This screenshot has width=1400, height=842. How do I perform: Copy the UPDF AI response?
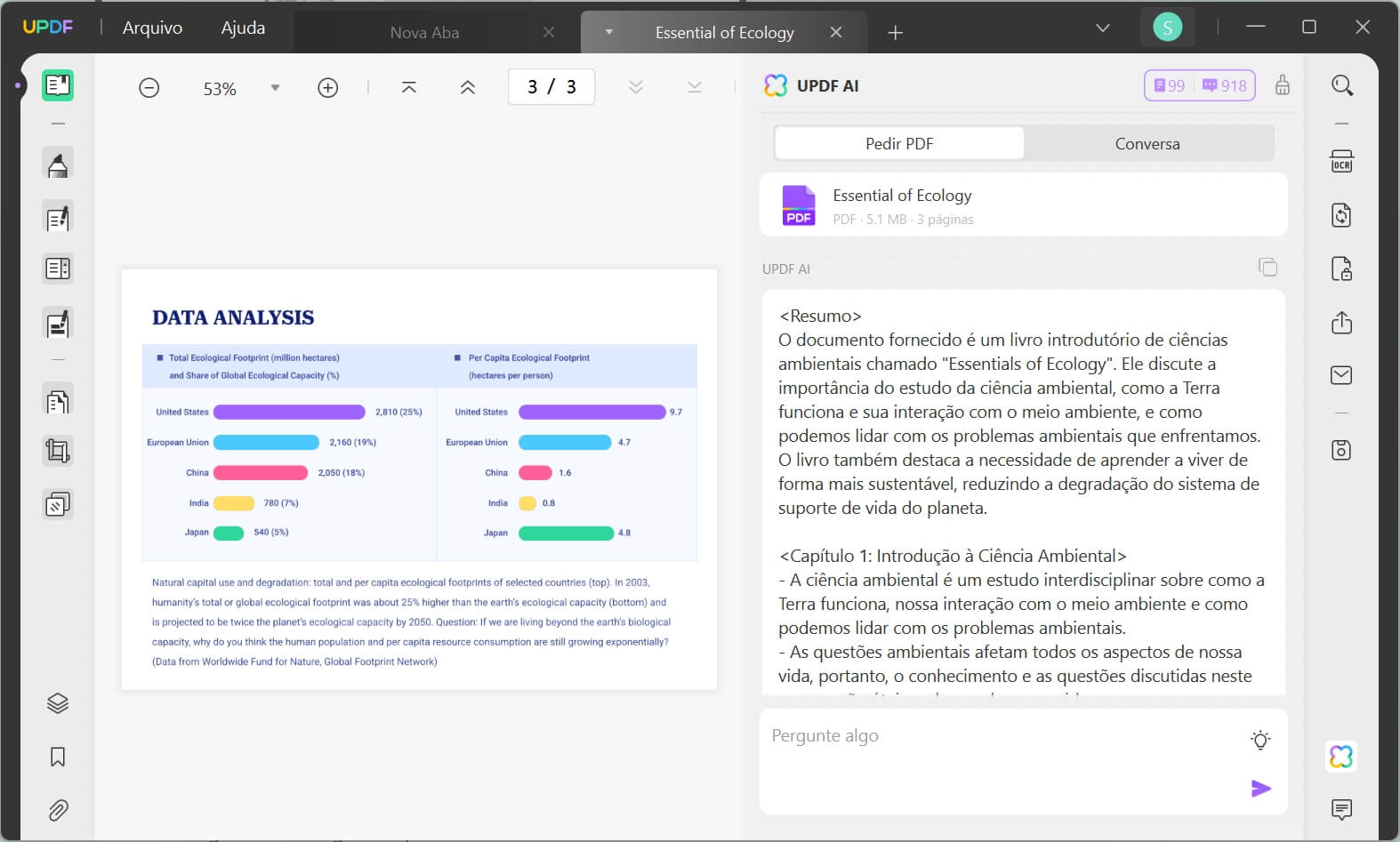click(x=1268, y=267)
